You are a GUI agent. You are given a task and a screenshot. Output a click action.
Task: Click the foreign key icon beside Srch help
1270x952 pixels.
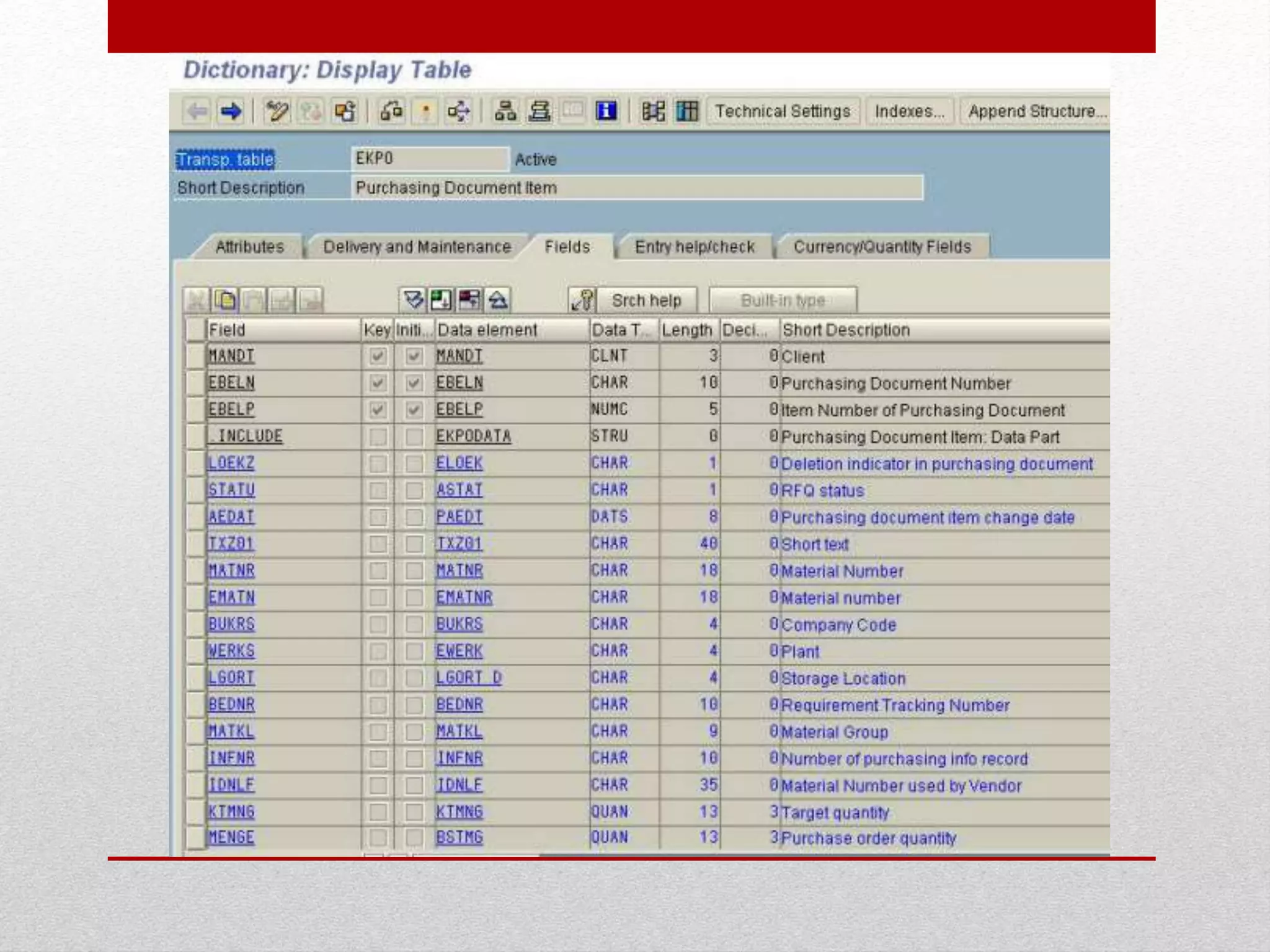click(x=582, y=301)
